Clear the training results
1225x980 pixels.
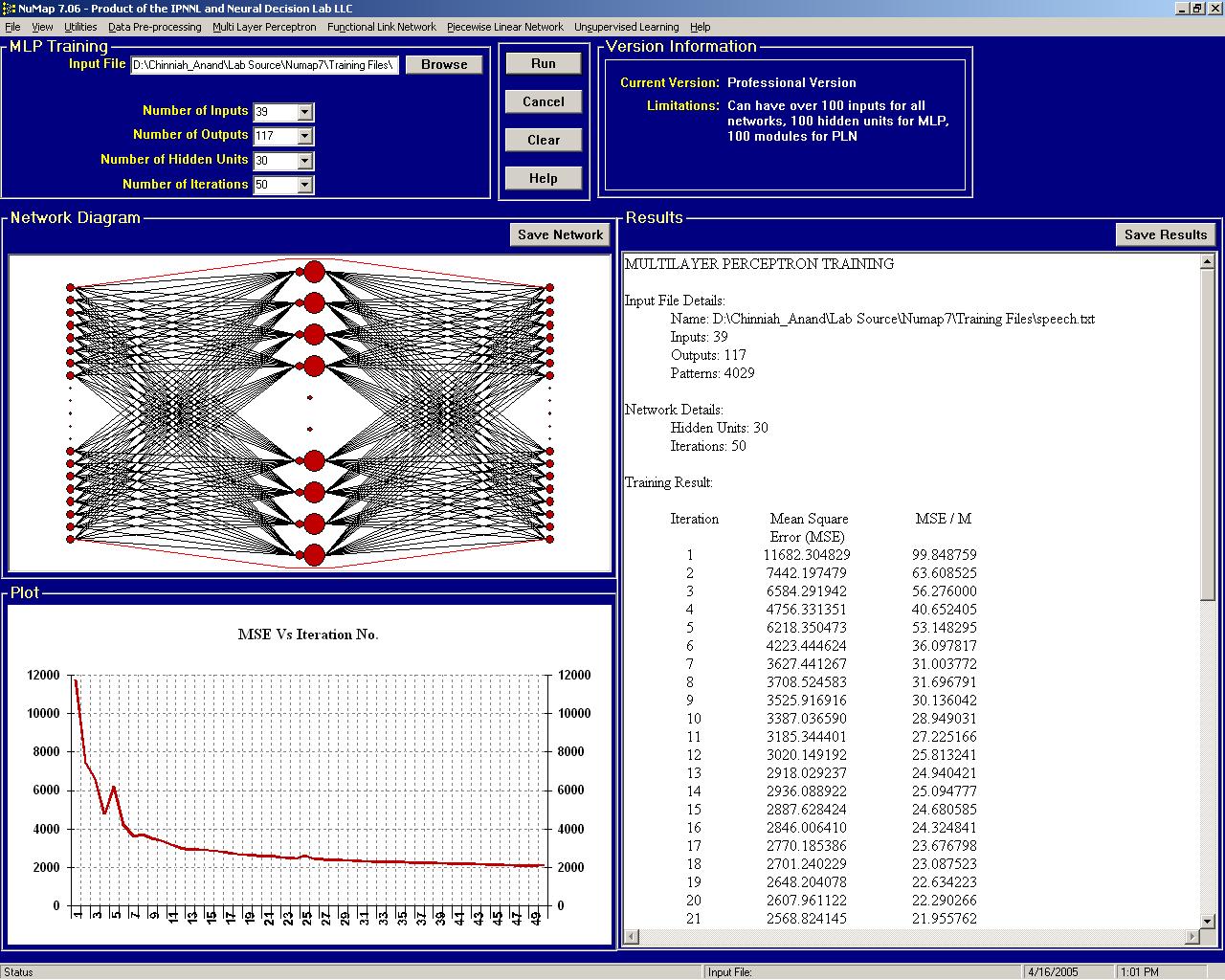tap(544, 139)
